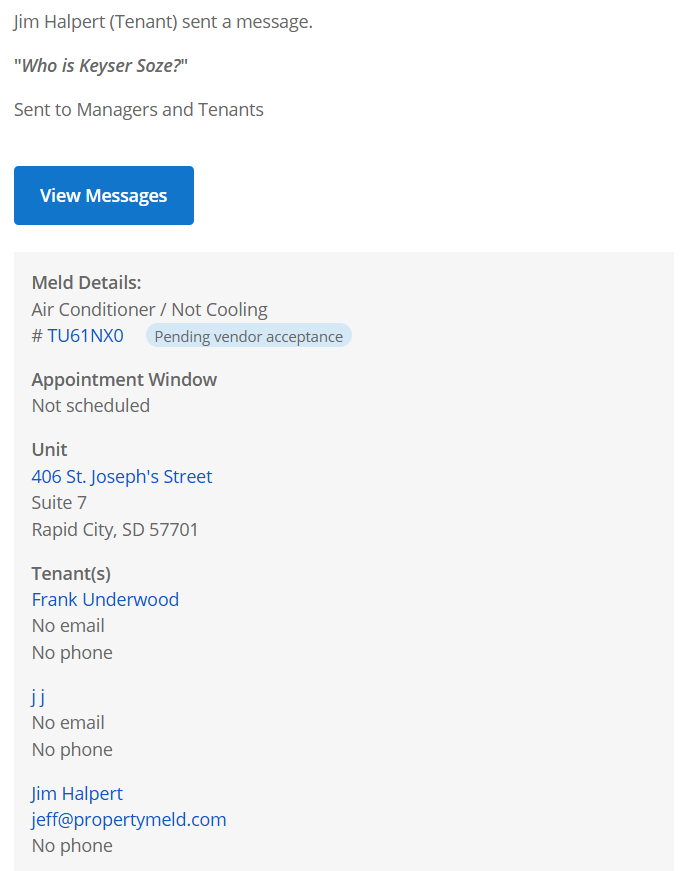Click the Tenant(s) heading
Viewport: 681px width, 871px height.
(x=71, y=573)
